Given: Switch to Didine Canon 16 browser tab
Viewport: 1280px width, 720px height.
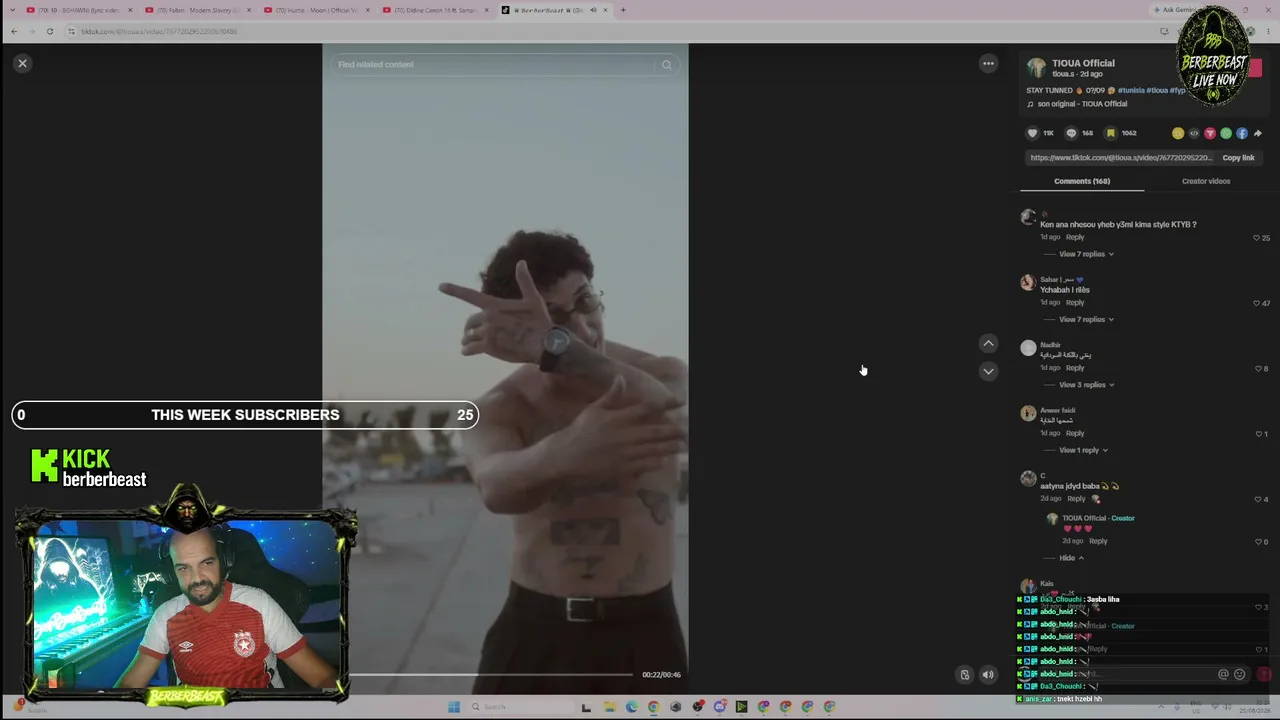Looking at the screenshot, I should coord(436,10).
